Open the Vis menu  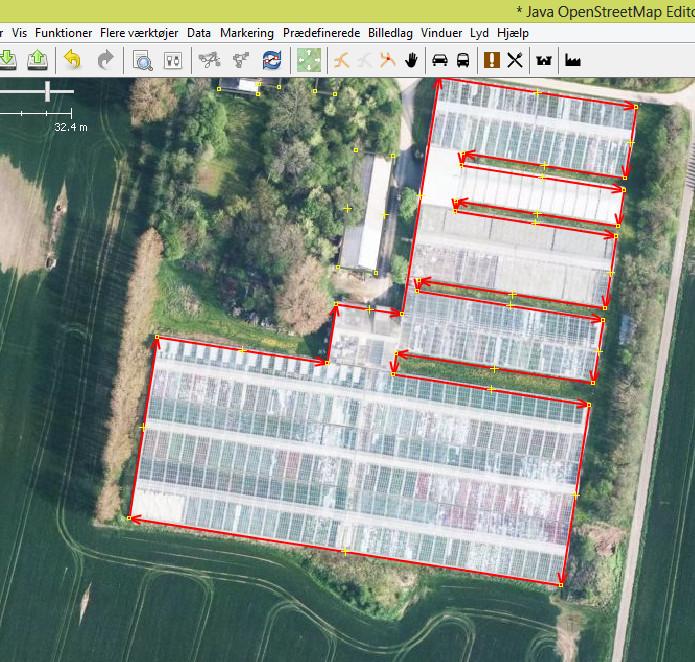click(20, 33)
